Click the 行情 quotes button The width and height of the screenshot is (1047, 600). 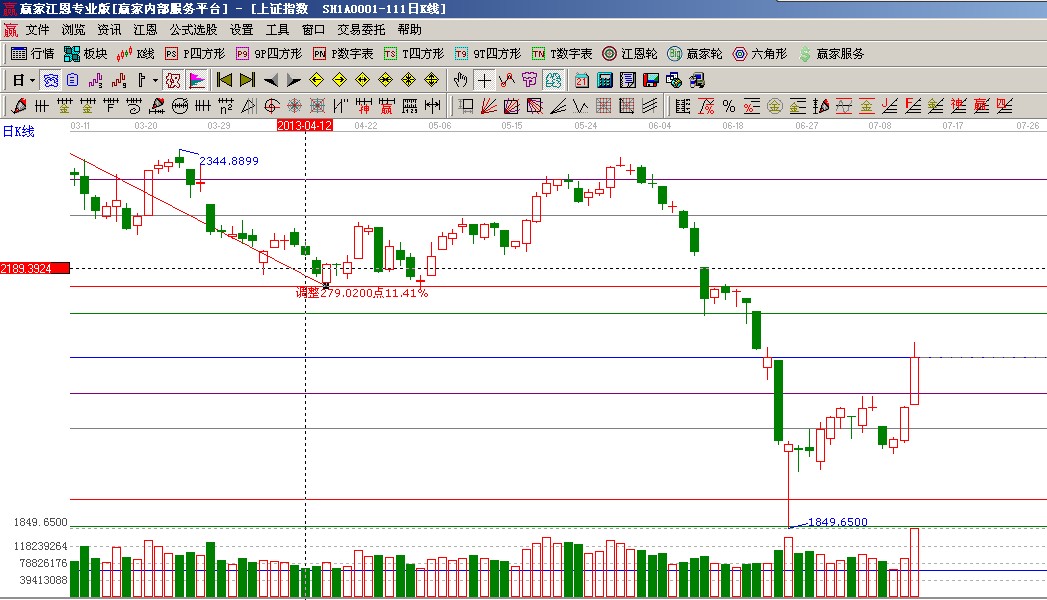(32, 54)
